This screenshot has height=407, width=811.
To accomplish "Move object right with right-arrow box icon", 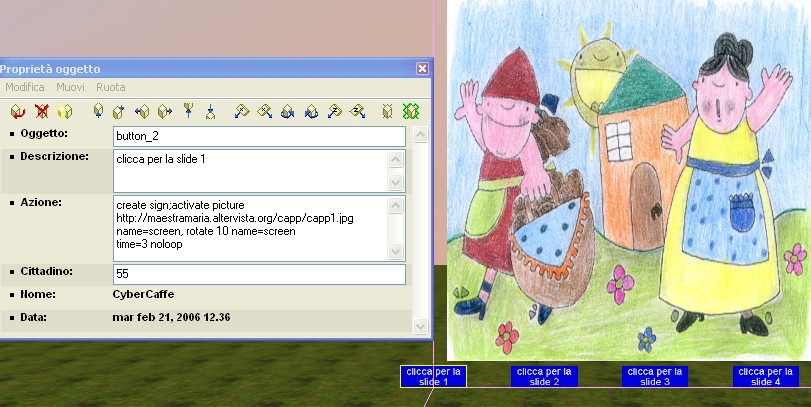I will [x=165, y=111].
